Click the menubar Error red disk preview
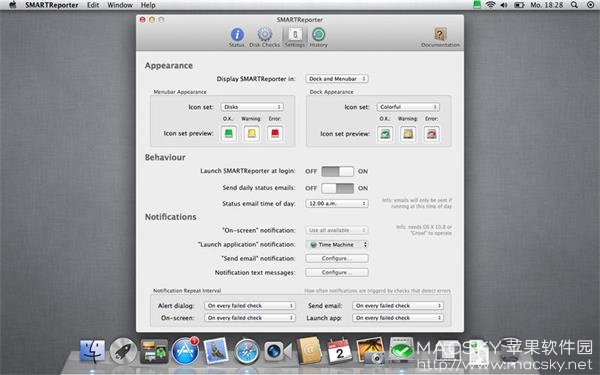The width and height of the screenshot is (600, 375). click(275, 134)
